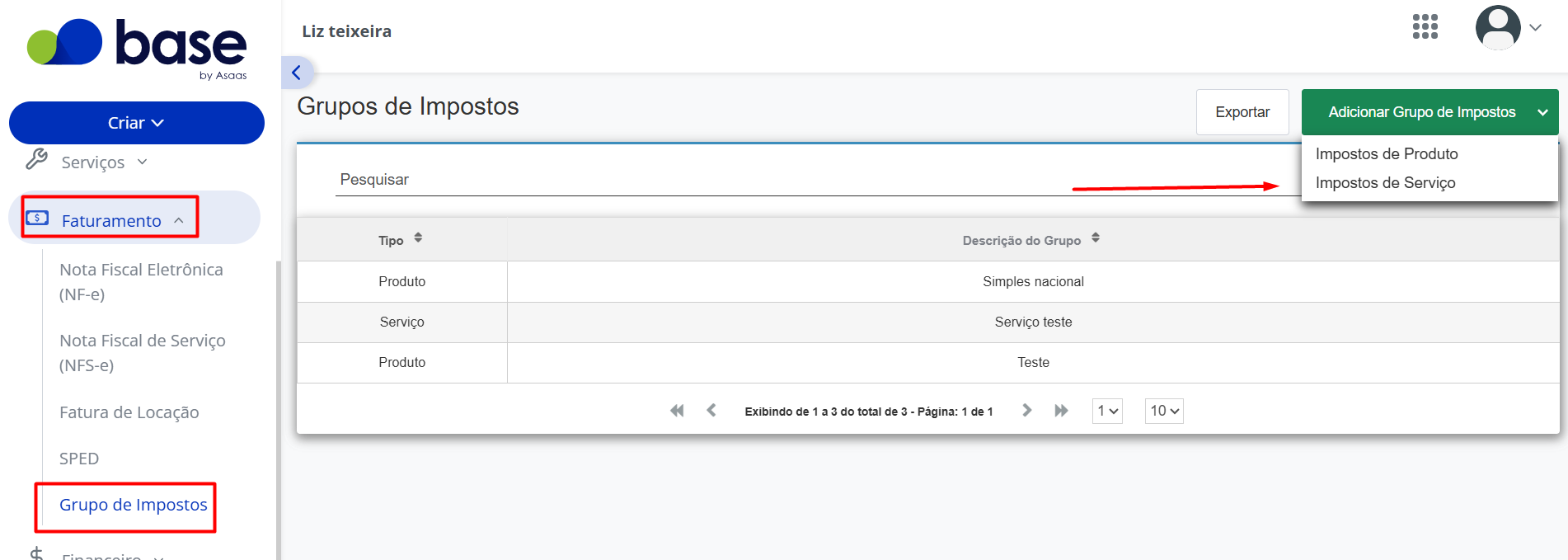Open Nota Fiscal de Serviço (NFS-e)
Image resolution: width=1568 pixels, height=560 pixels.
tap(142, 353)
